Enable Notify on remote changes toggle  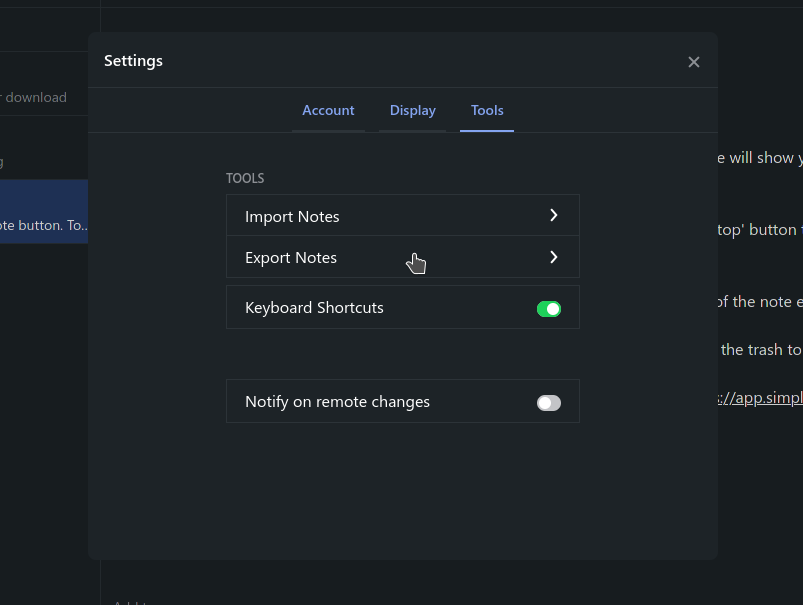click(549, 403)
